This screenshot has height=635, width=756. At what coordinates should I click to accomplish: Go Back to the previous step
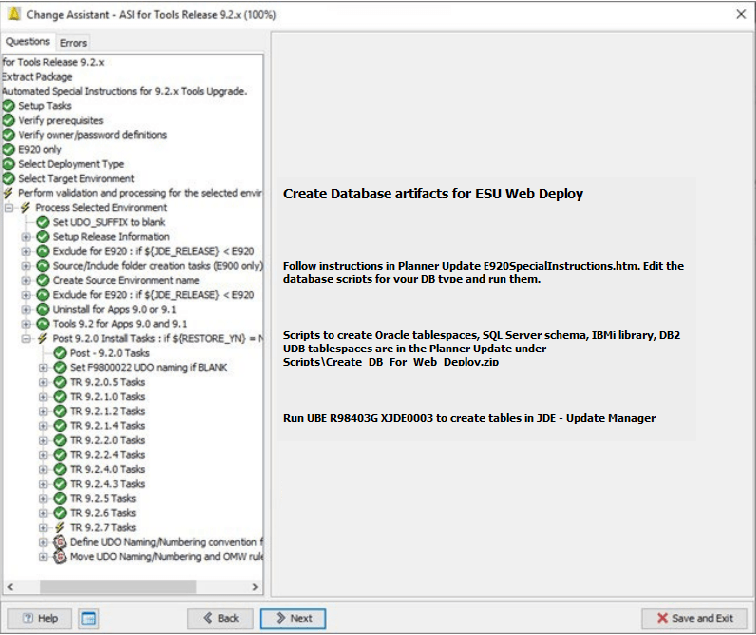(220, 618)
